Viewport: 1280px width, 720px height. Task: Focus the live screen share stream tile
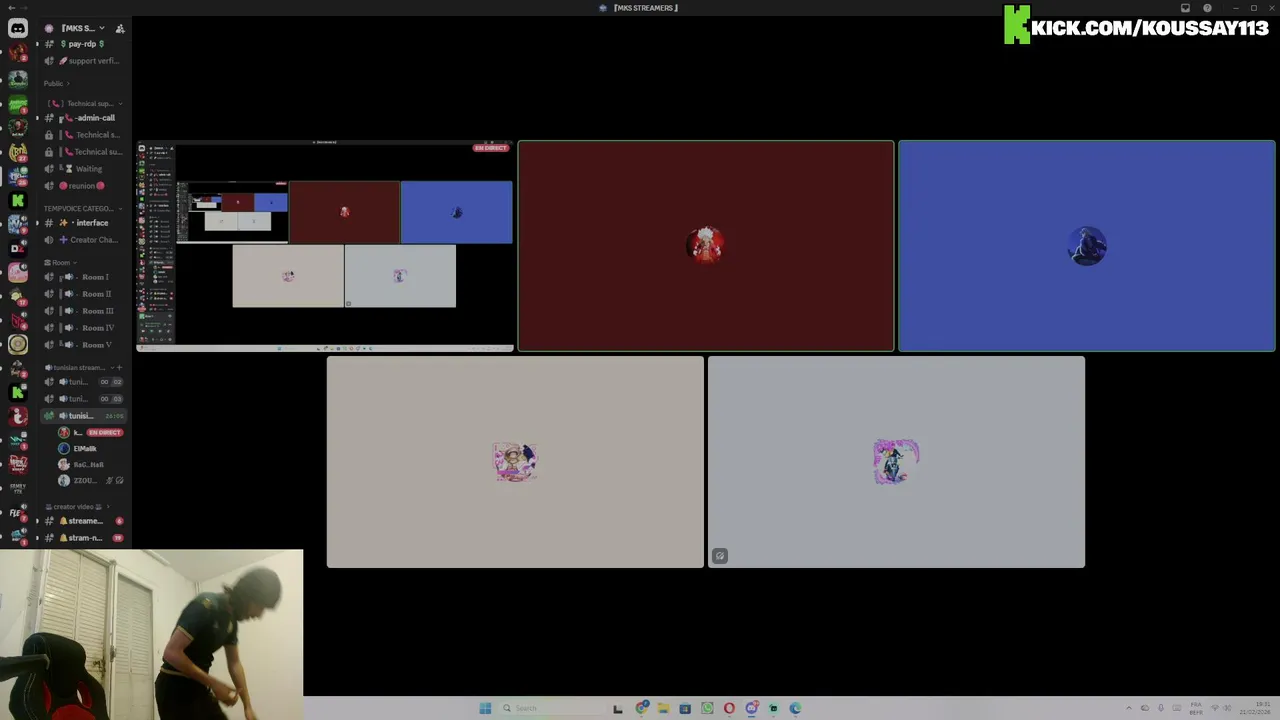click(x=325, y=247)
